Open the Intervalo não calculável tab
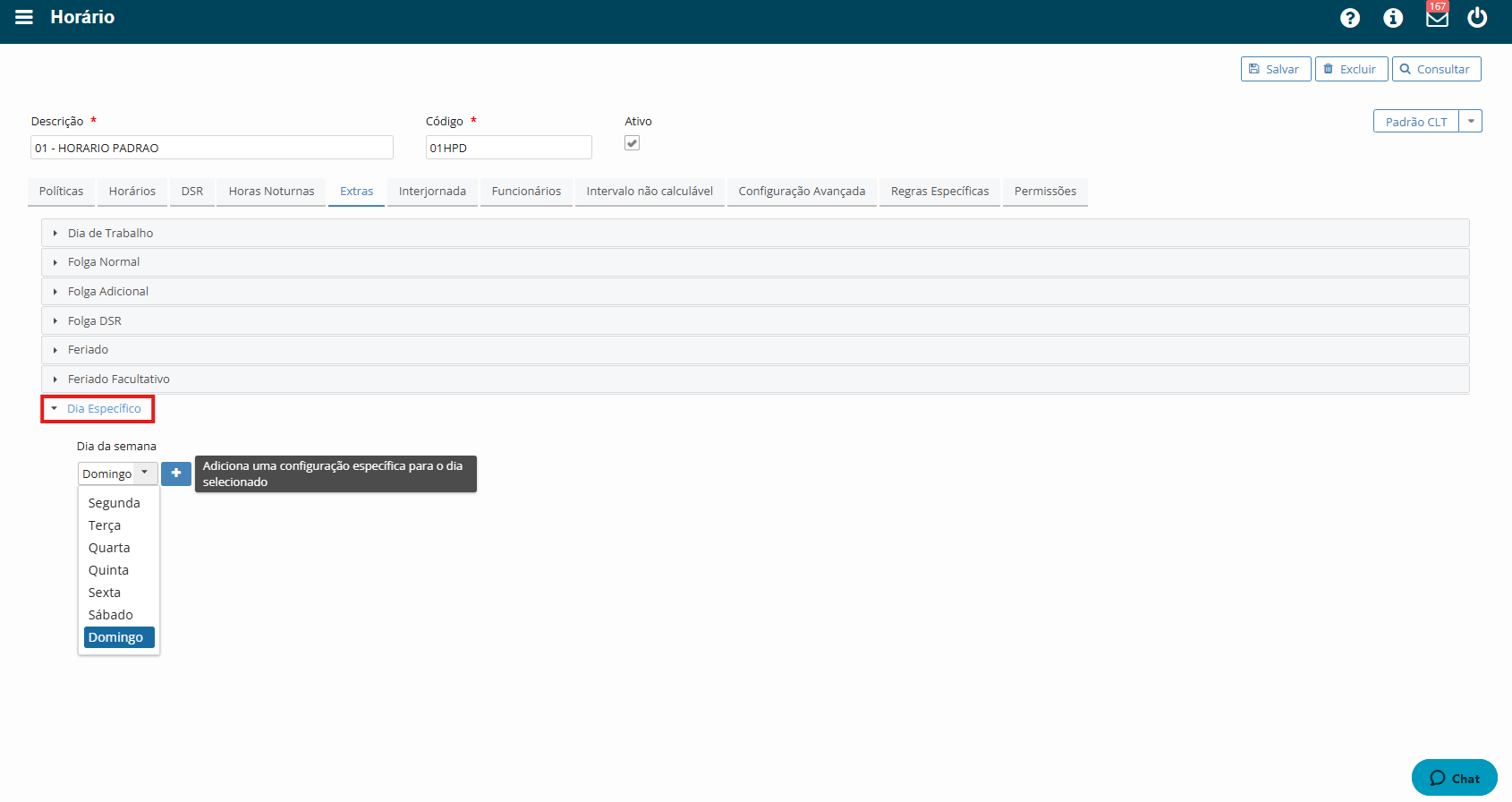Viewport: 1512px width, 802px height. 650,192
